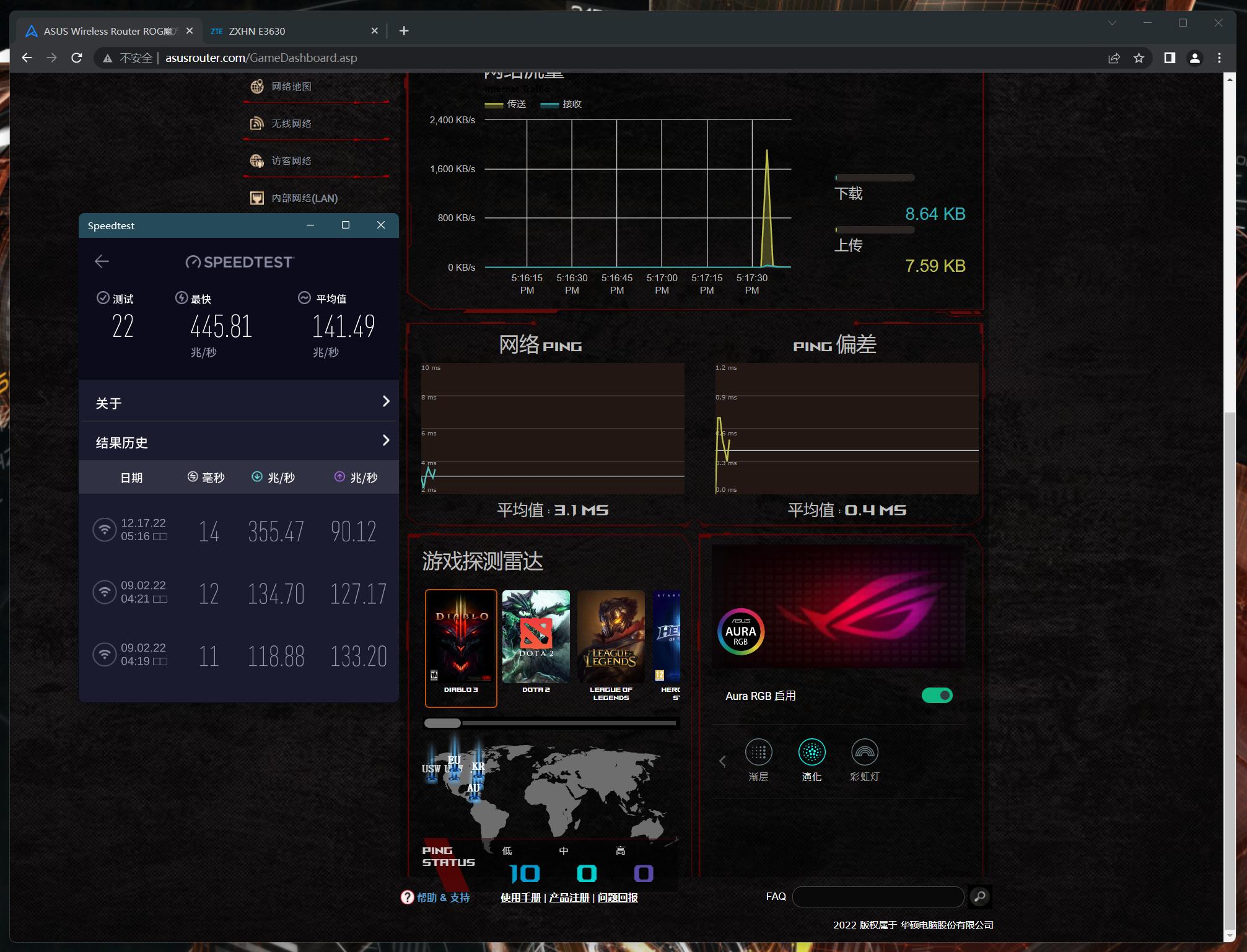Select the 渐层 gradient lighting effect icon
The height and width of the screenshot is (952, 1247).
pyautogui.click(x=758, y=752)
